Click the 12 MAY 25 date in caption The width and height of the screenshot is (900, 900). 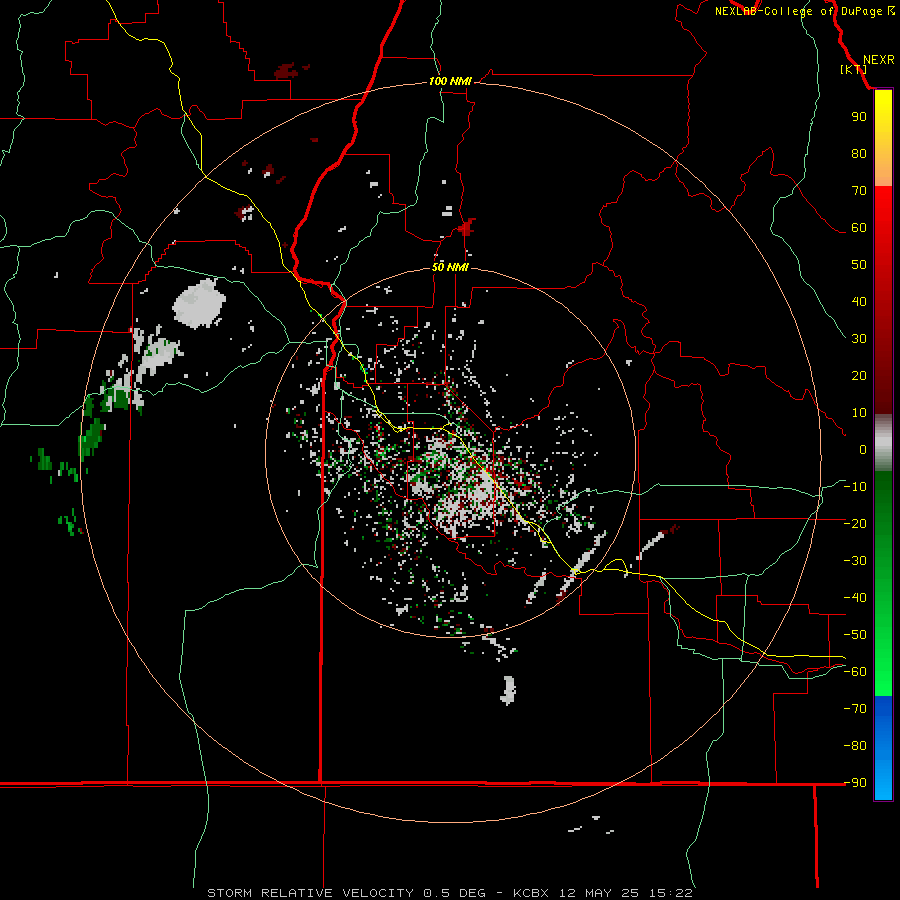pyautogui.click(x=600, y=893)
